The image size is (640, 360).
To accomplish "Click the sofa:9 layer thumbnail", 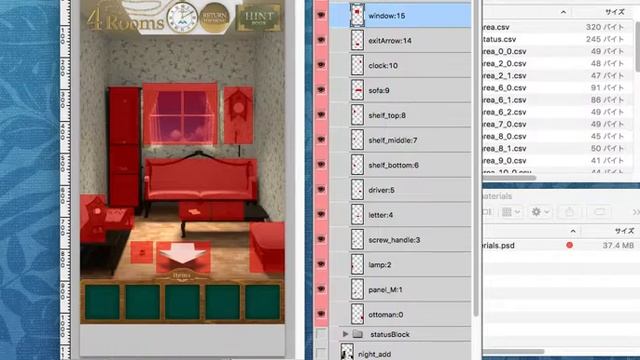I will pos(357,90).
